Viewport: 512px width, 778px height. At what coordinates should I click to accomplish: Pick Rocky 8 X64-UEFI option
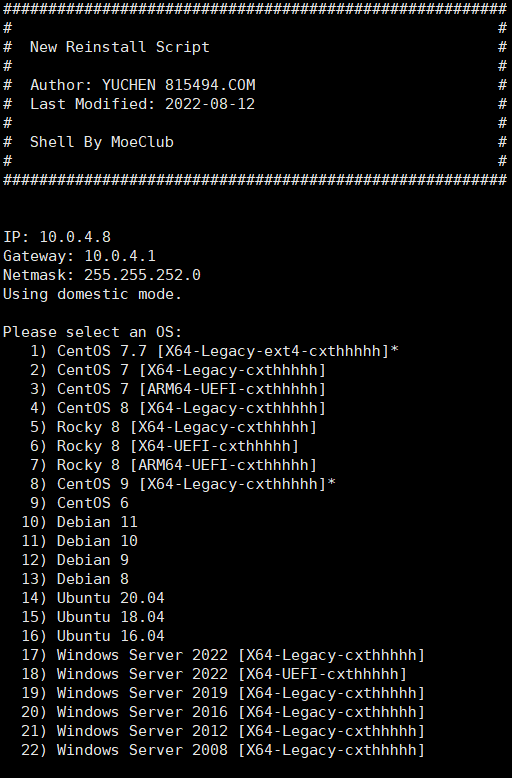tap(164, 446)
